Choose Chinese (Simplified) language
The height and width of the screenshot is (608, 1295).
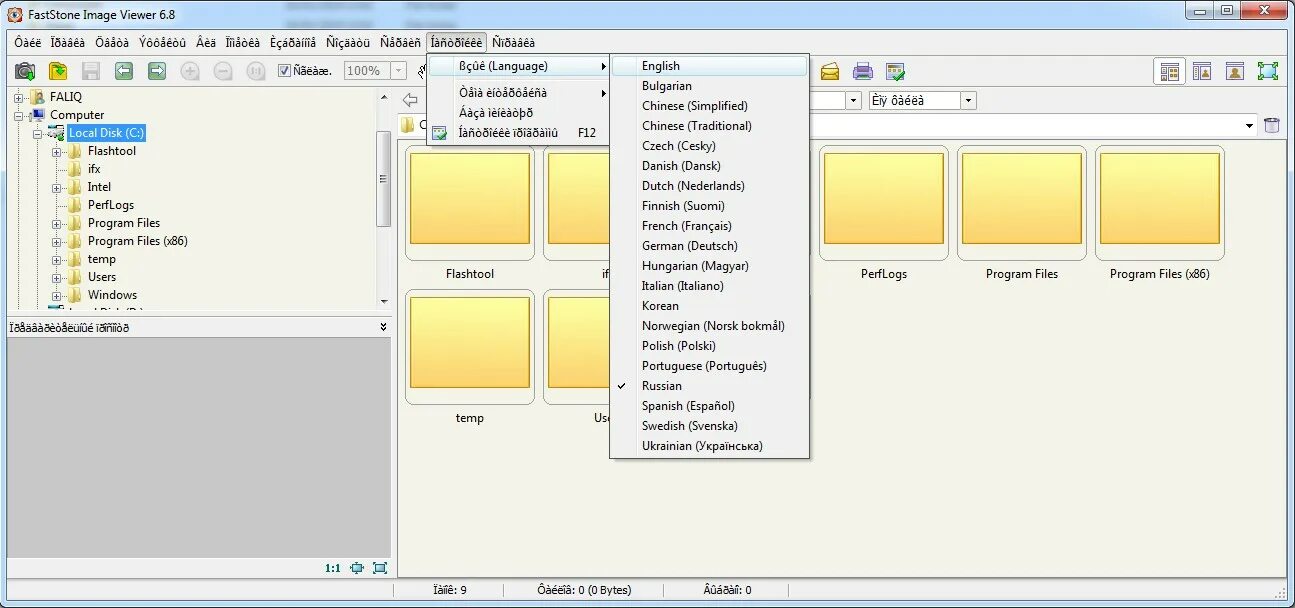point(709,106)
